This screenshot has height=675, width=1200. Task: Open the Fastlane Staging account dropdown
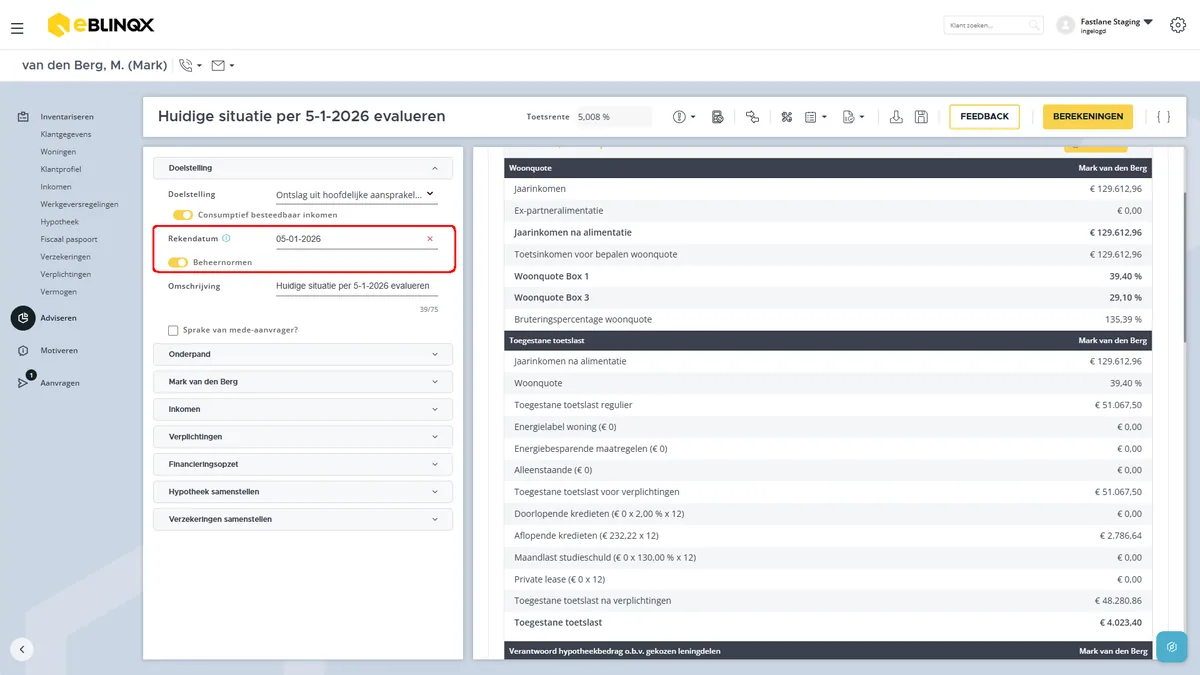click(1105, 25)
